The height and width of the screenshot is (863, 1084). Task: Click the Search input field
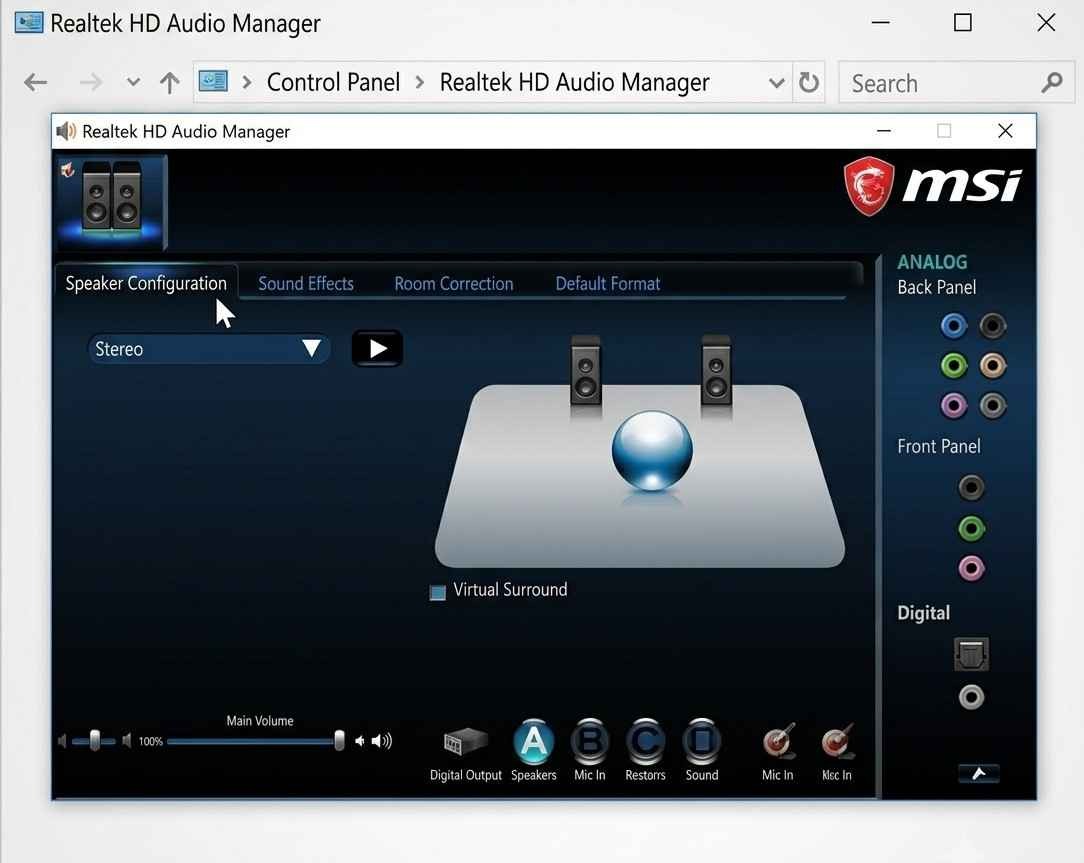pos(943,83)
